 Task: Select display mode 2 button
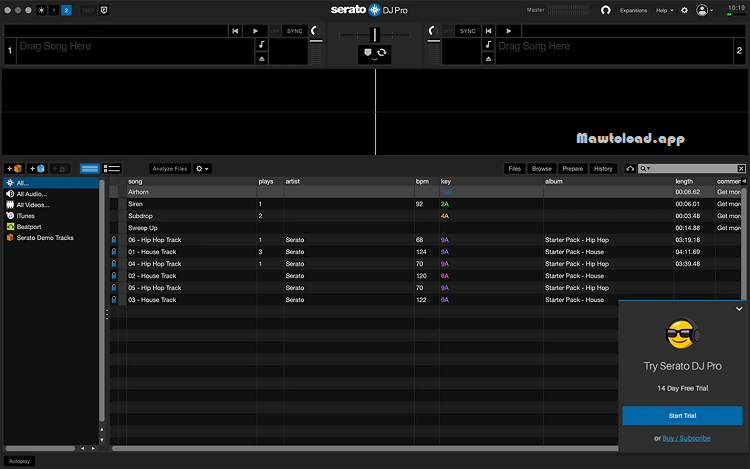[x=66, y=10]
